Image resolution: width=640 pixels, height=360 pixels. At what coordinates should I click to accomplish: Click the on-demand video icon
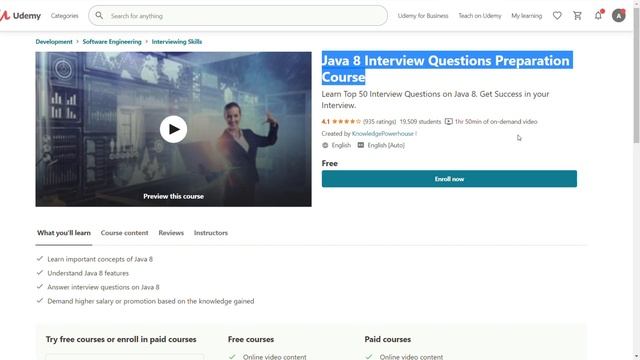click(x=449, y=122)
